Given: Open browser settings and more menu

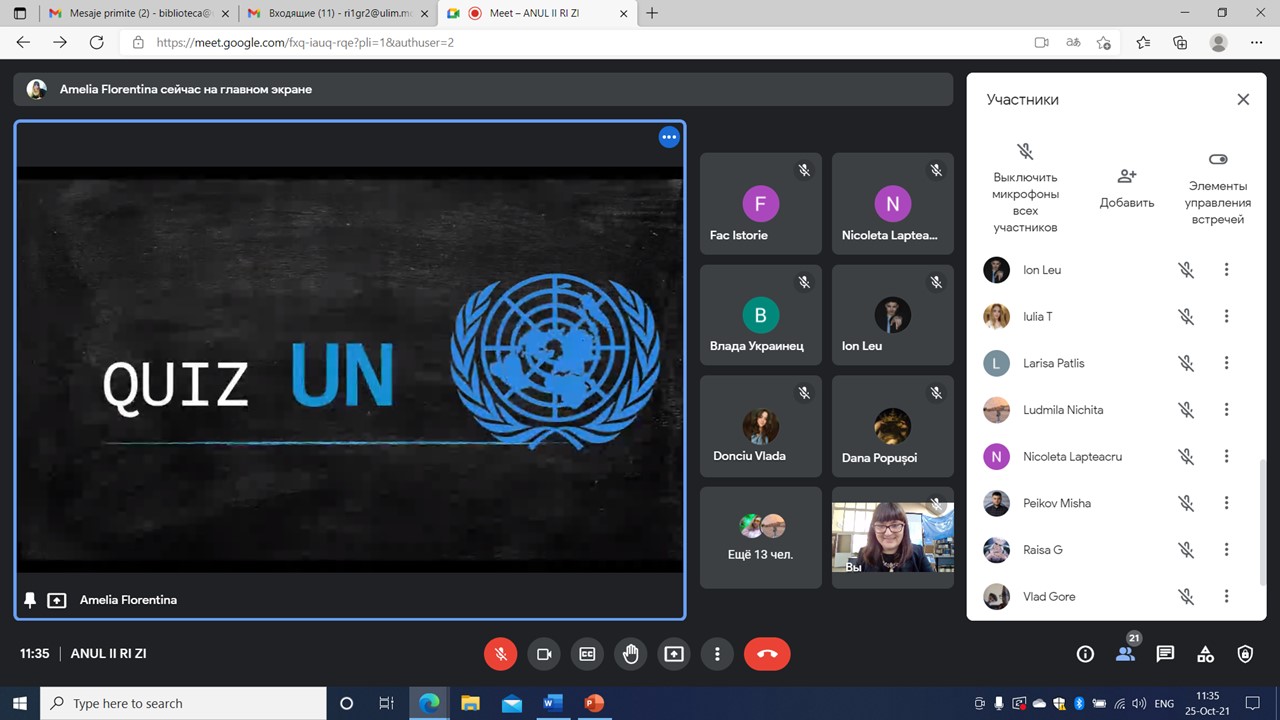Looking at the screenshot, I should tap(1257, 42).
